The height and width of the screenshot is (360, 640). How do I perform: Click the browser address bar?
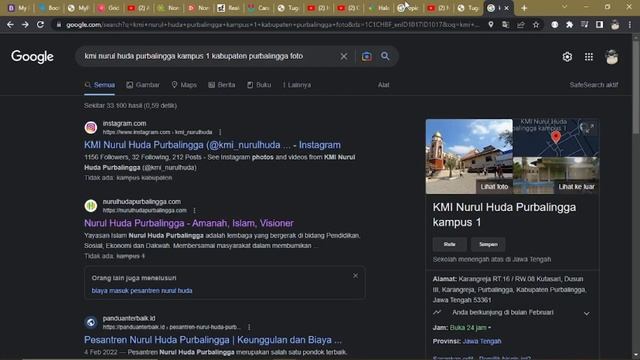[271, 25]
